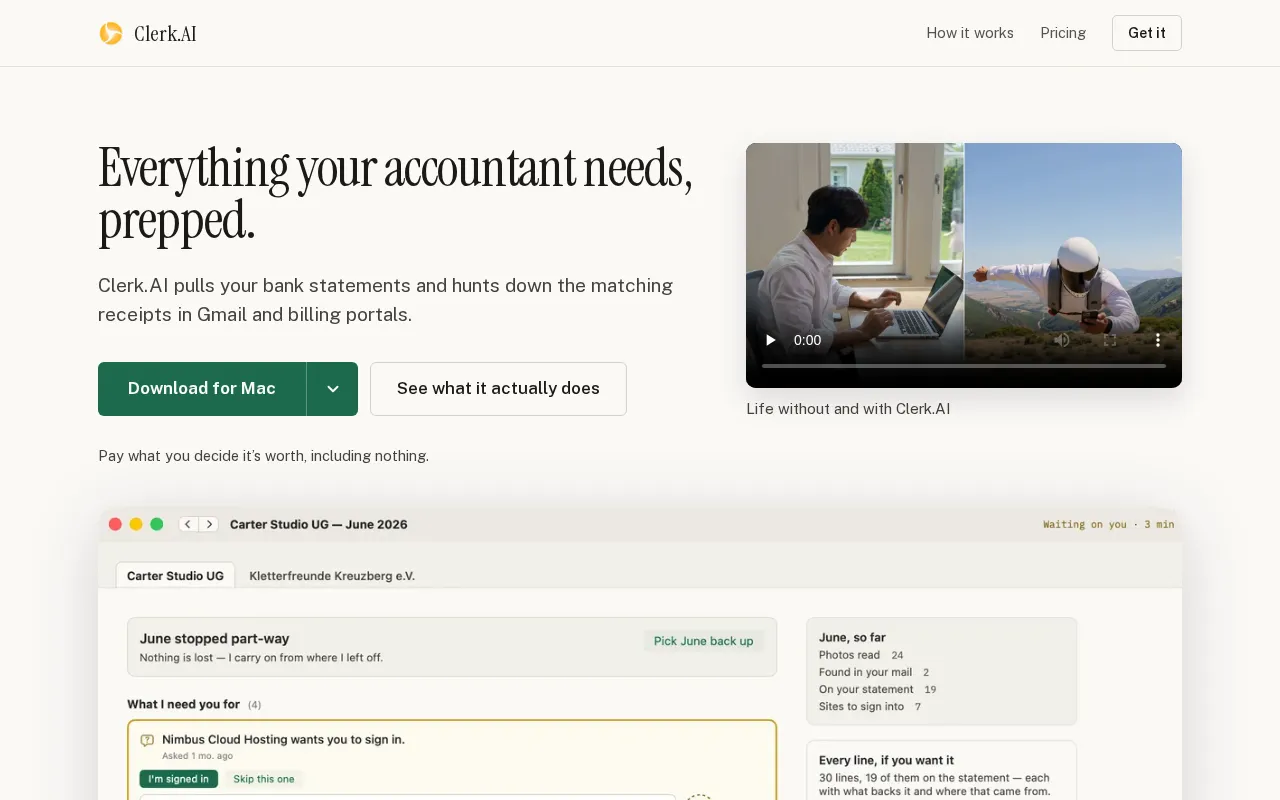Image resolution: width=1280 pixels, height=800 pixels.
Task: Click the Found in your mail row
Action: [x=874, y=672]
